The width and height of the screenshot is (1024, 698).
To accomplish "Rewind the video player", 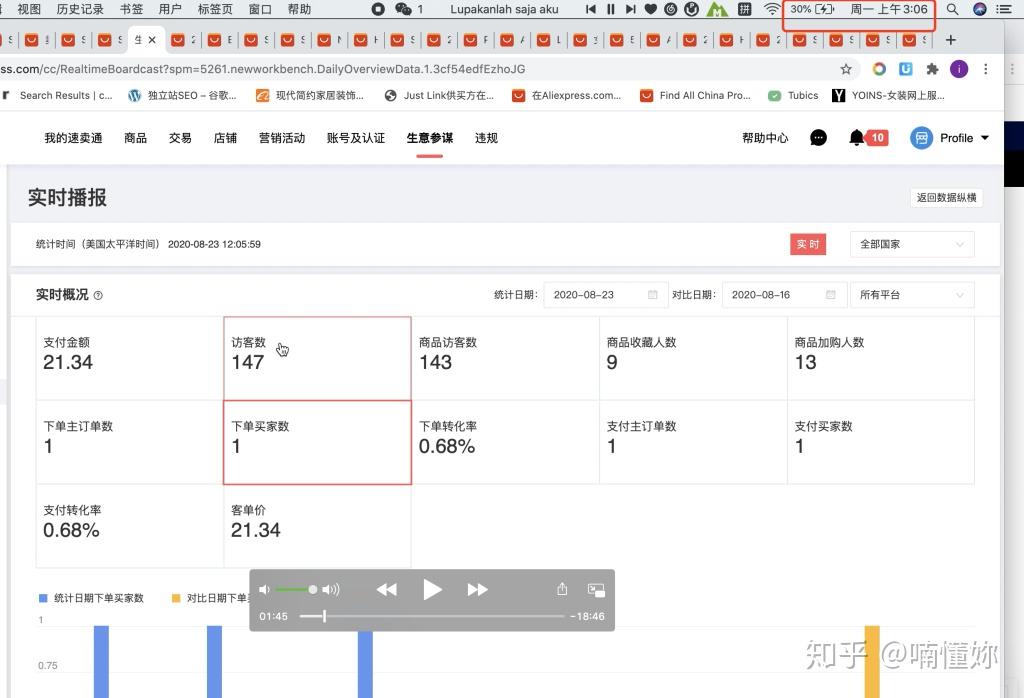I will [x=387, y=590].
